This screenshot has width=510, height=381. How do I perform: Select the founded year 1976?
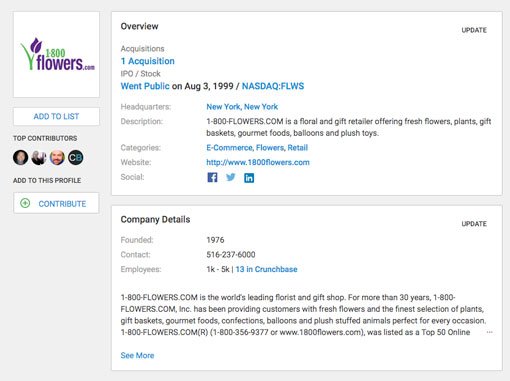pyautogui.click(x=215, y=240)
